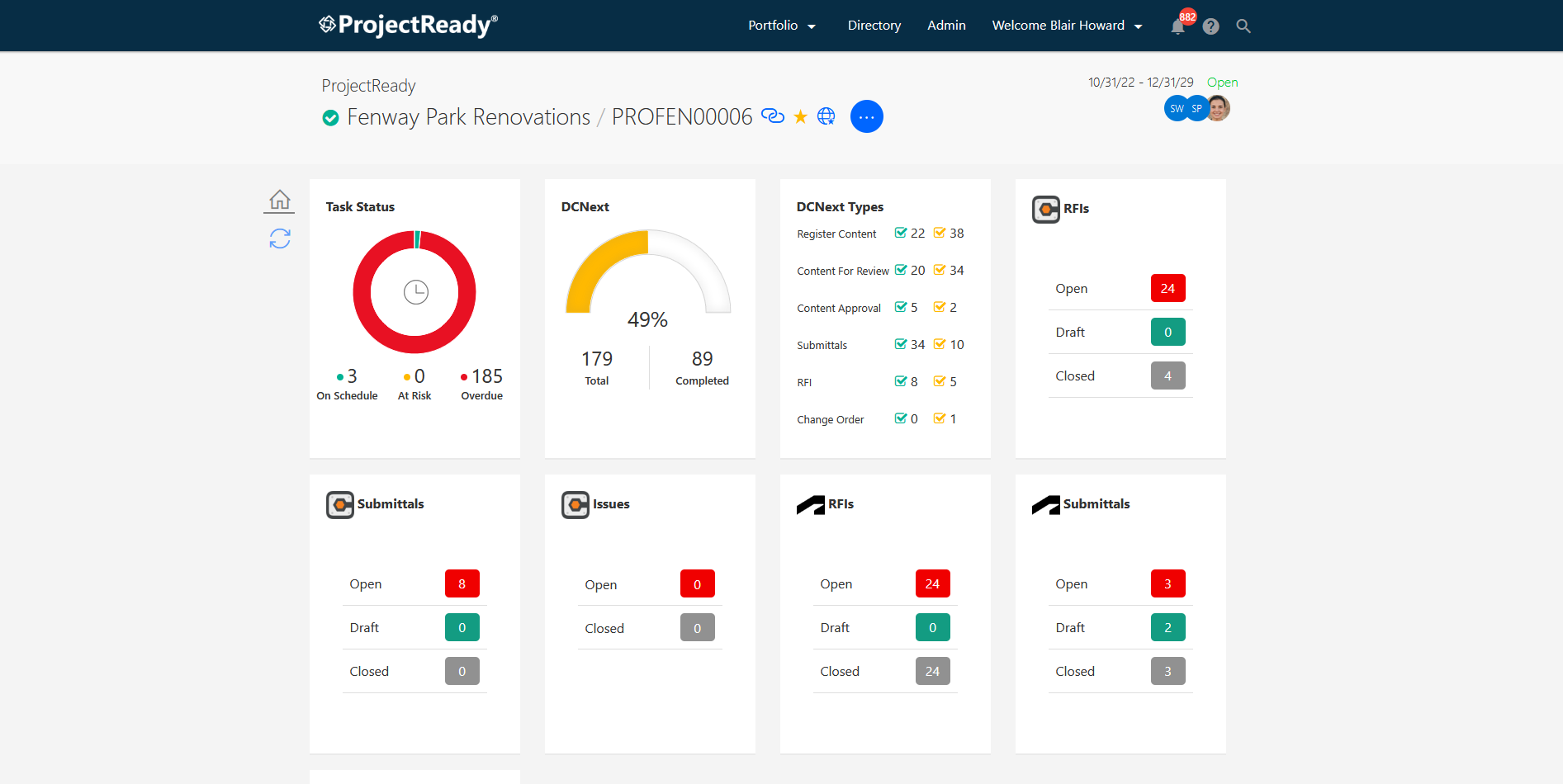Click the green check icon for Content Approval
1563x784 pixels.
(x=901, y=307)
